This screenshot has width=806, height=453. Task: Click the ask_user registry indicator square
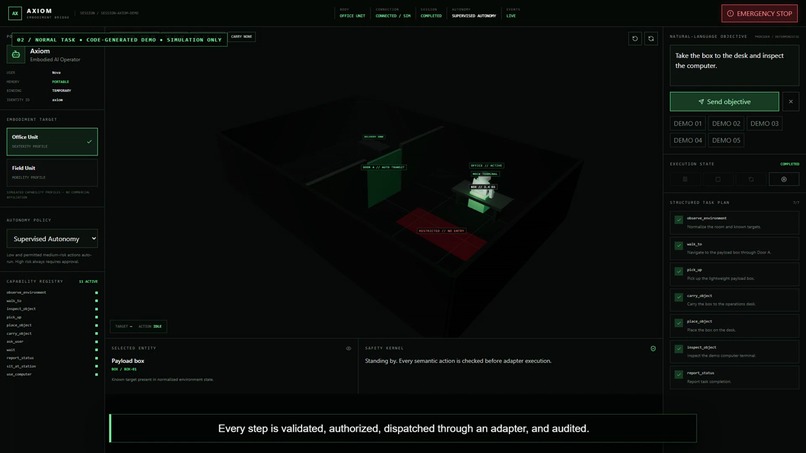tap(96, 341)
